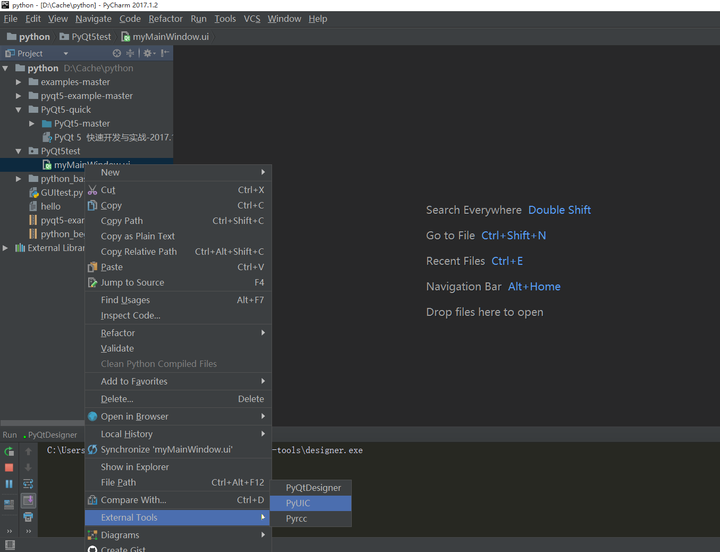Click the External Libraries icon
Screen dimensions: 720x552
pos(20,248)
